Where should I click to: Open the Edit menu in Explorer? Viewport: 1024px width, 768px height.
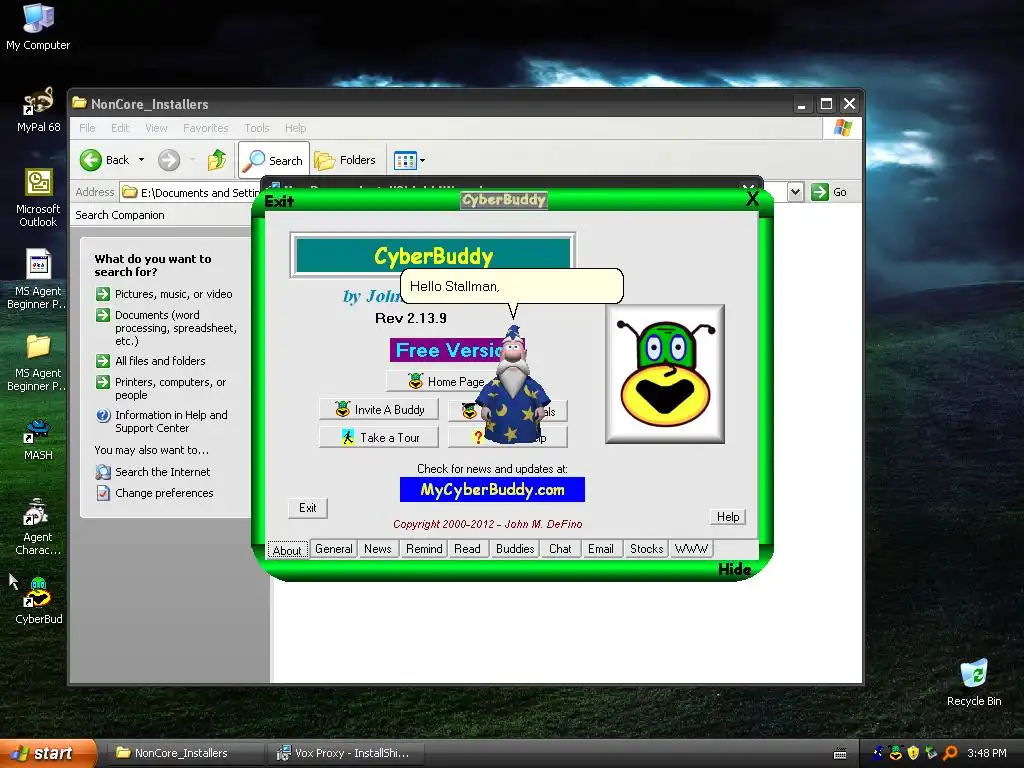coord(120,128)
